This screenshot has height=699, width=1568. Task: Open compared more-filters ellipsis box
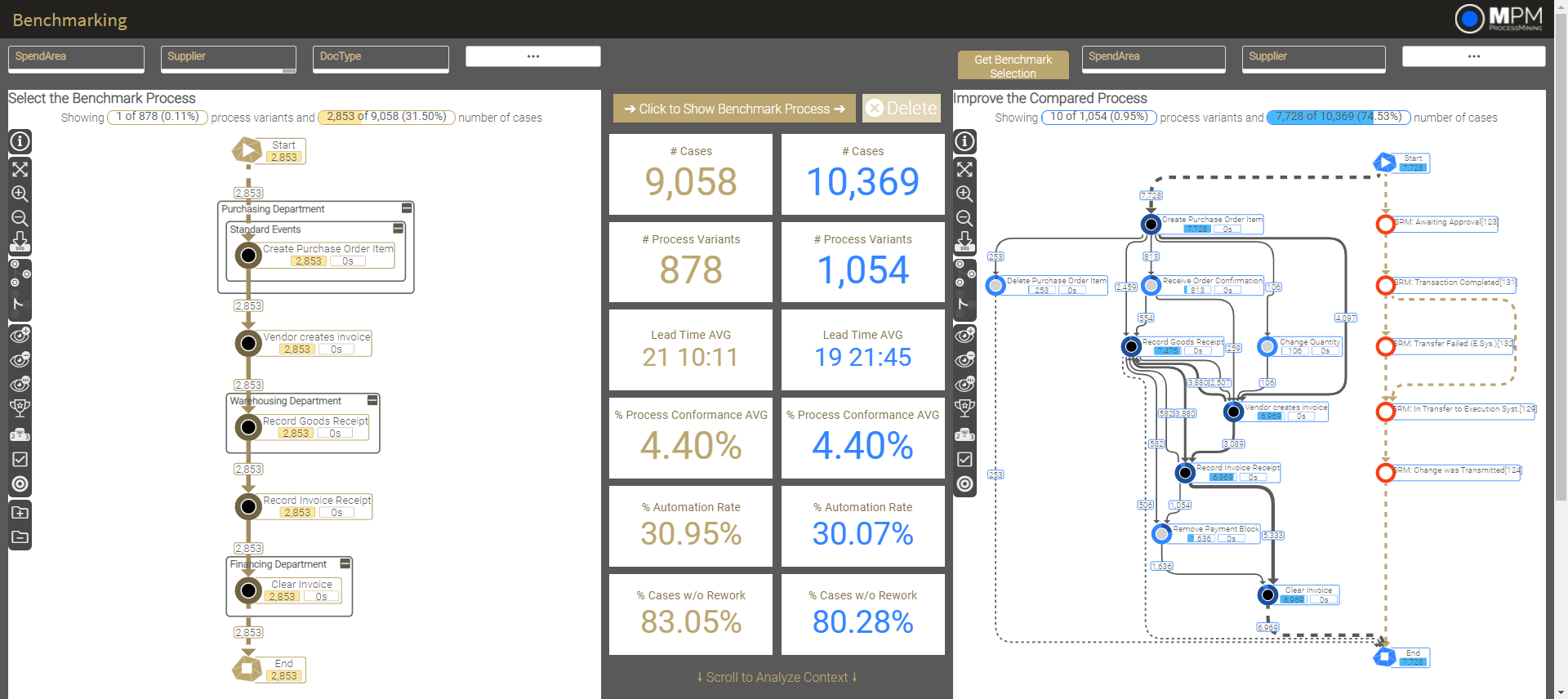1473,56
